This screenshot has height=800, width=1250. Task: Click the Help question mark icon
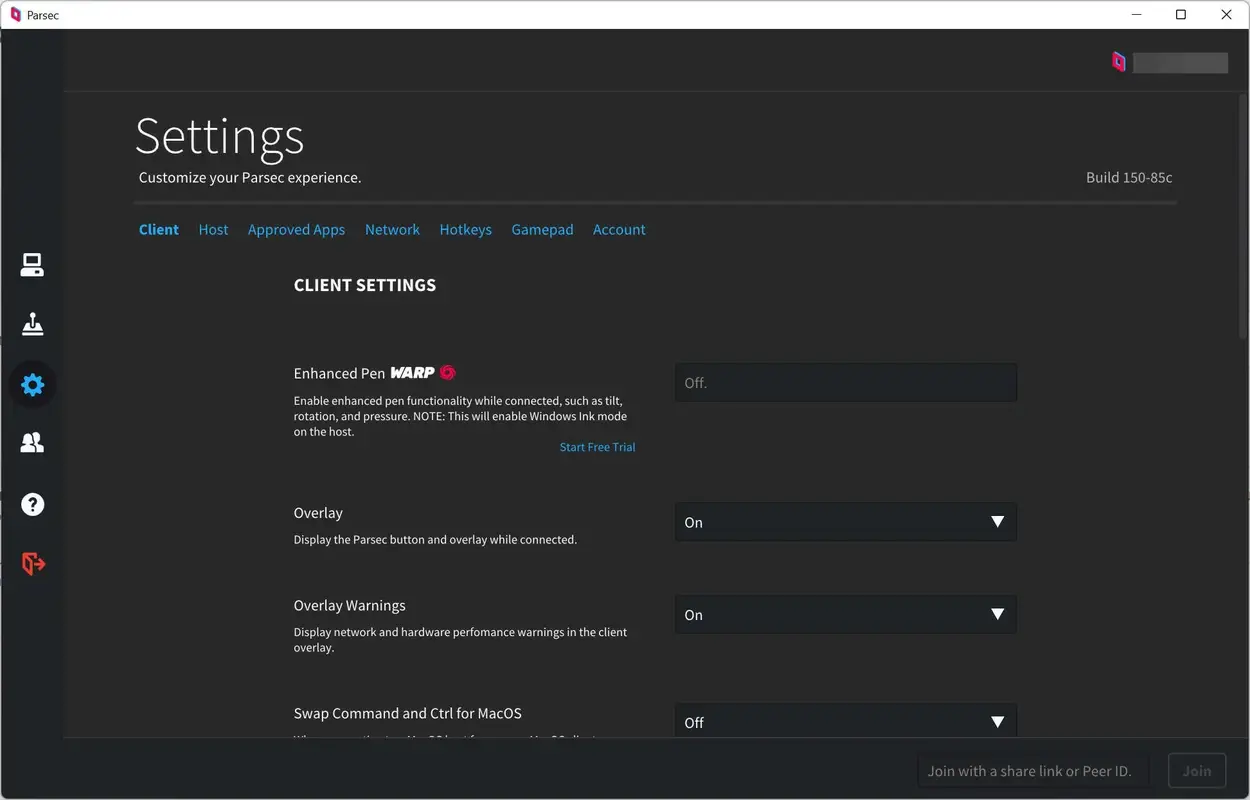point(32,504)
